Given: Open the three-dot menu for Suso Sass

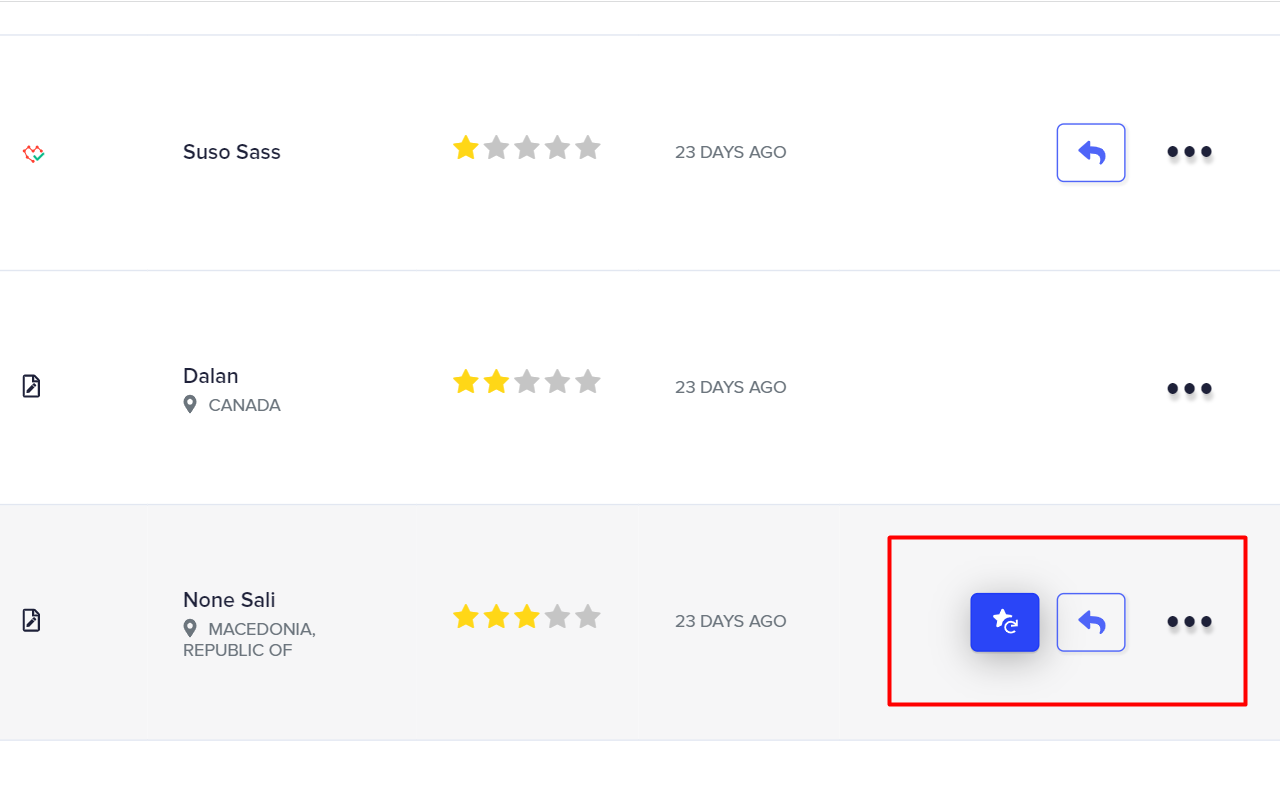Looking at the screenshot, I should pos(1189,152).
